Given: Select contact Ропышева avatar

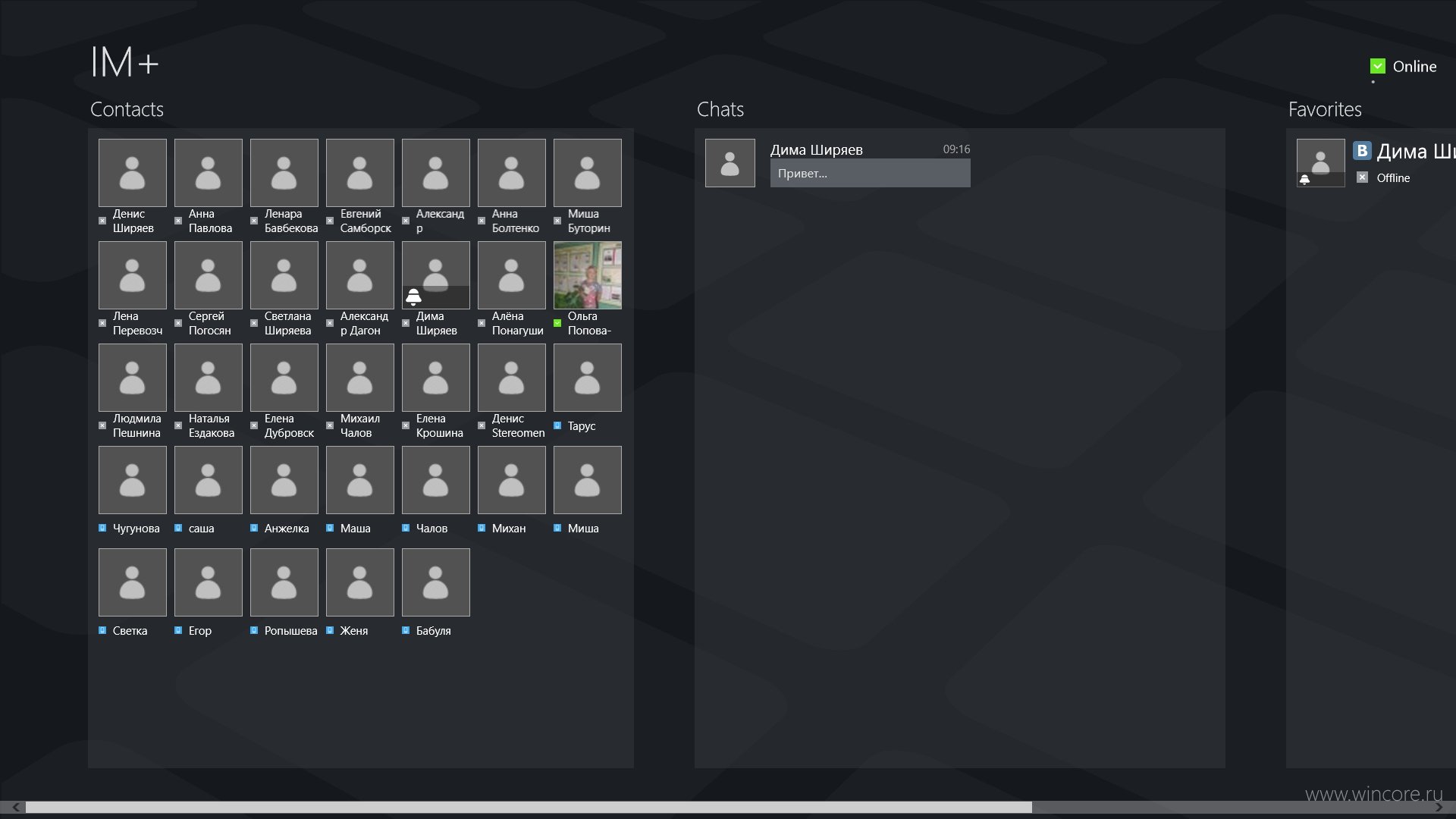Looking at the screenshot, I should (284, 582).
